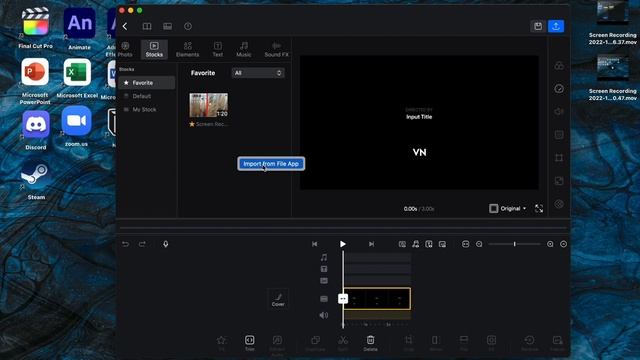Image resolution: width=640 pixels, height=360 pixels.
Task: Click the music note track icon
Action: click(324, 258)
